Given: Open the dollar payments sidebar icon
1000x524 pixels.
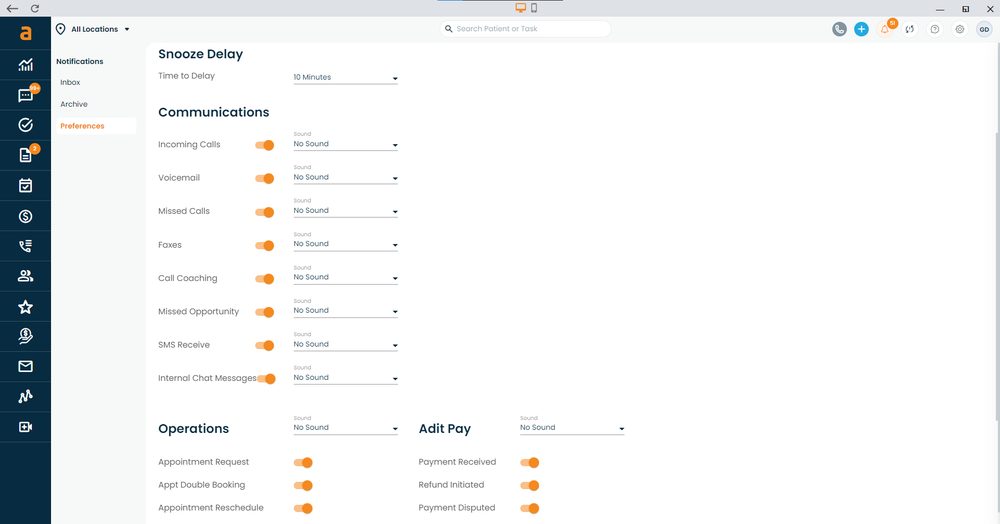Looking at the screenshot, I should (26, 216).
